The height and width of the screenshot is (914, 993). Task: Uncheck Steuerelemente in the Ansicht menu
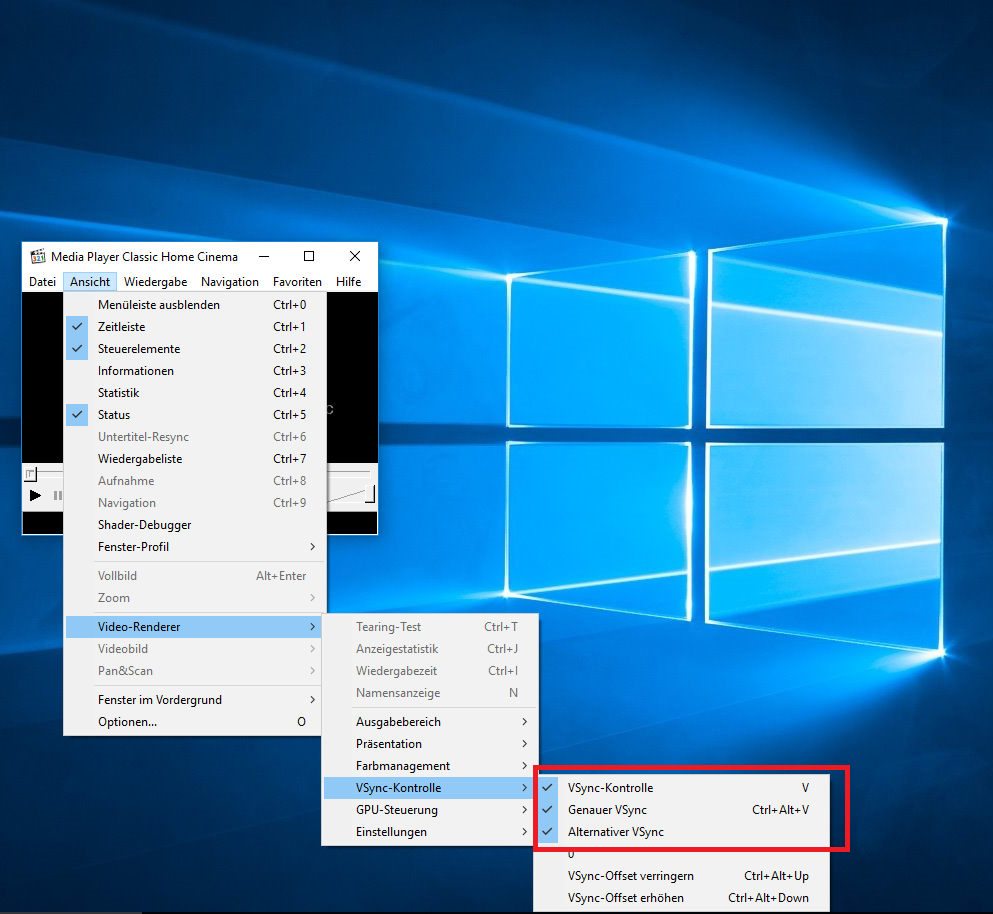click(x=195, y=349)
